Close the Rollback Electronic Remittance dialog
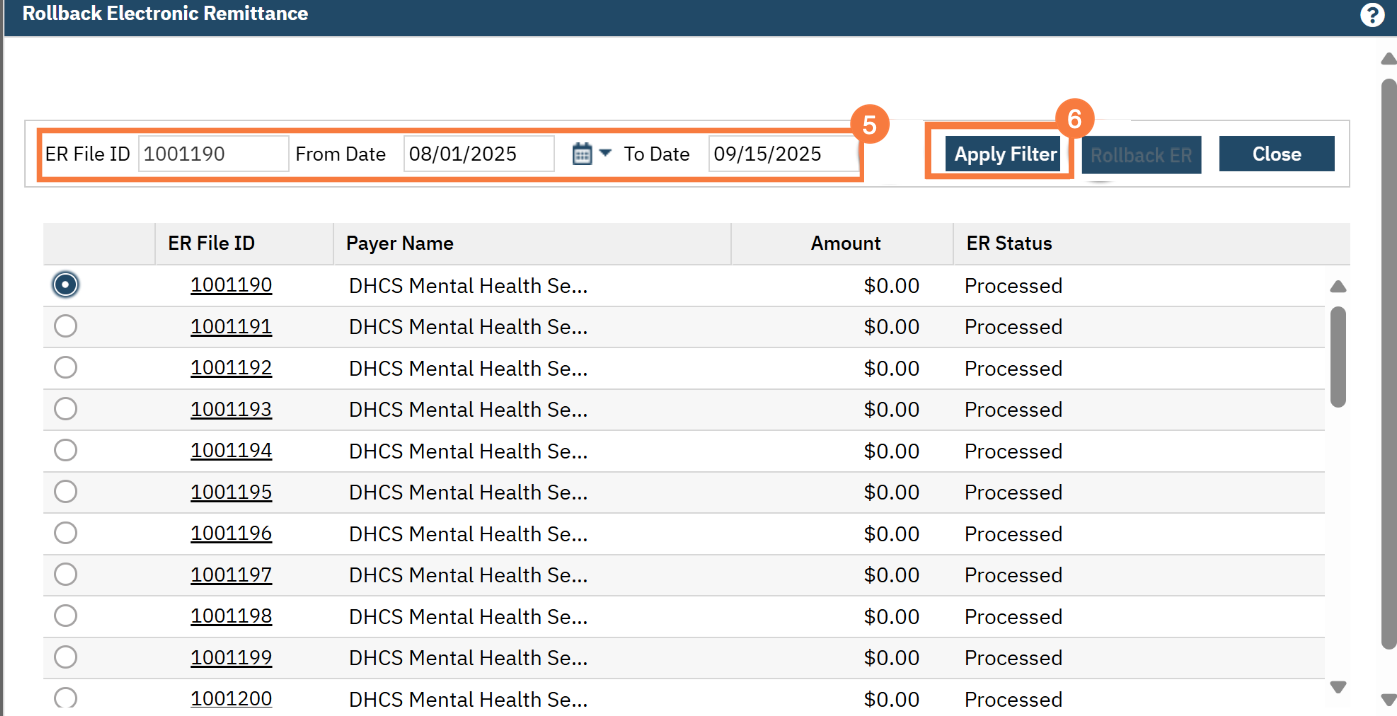The image size is (1397, 716). click(1276, 155)
